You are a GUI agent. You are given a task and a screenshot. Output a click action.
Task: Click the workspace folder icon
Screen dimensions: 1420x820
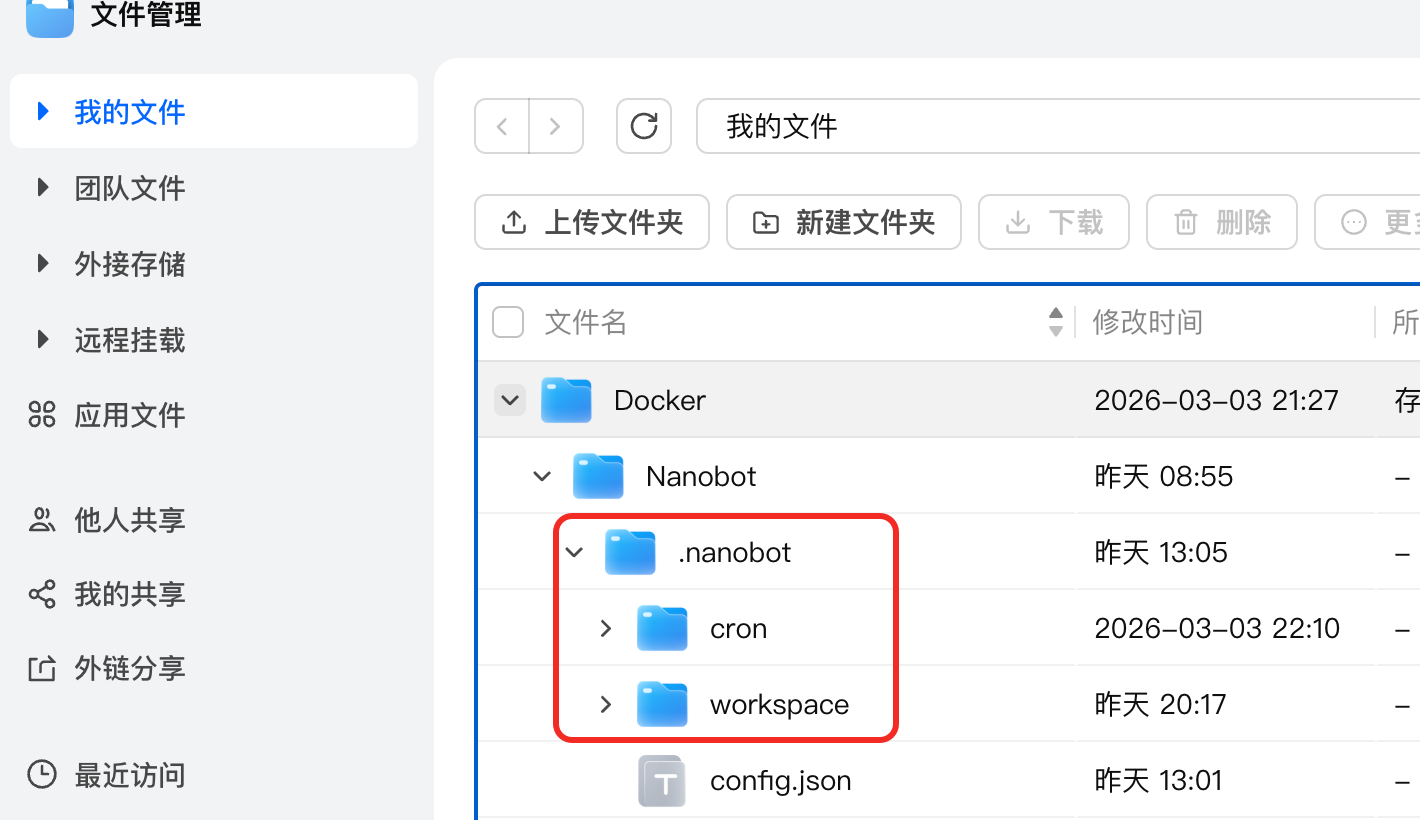(662, 704)
